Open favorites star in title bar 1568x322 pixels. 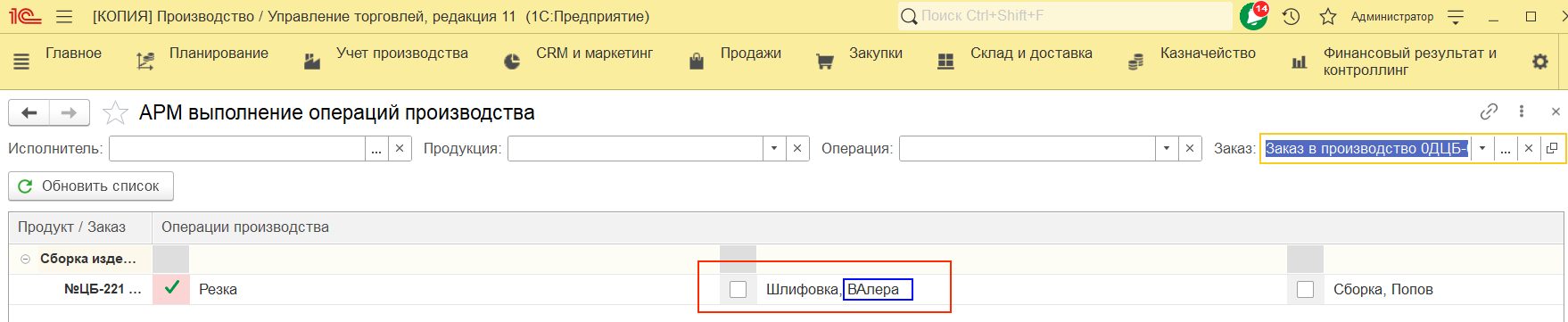(1328, 16)
